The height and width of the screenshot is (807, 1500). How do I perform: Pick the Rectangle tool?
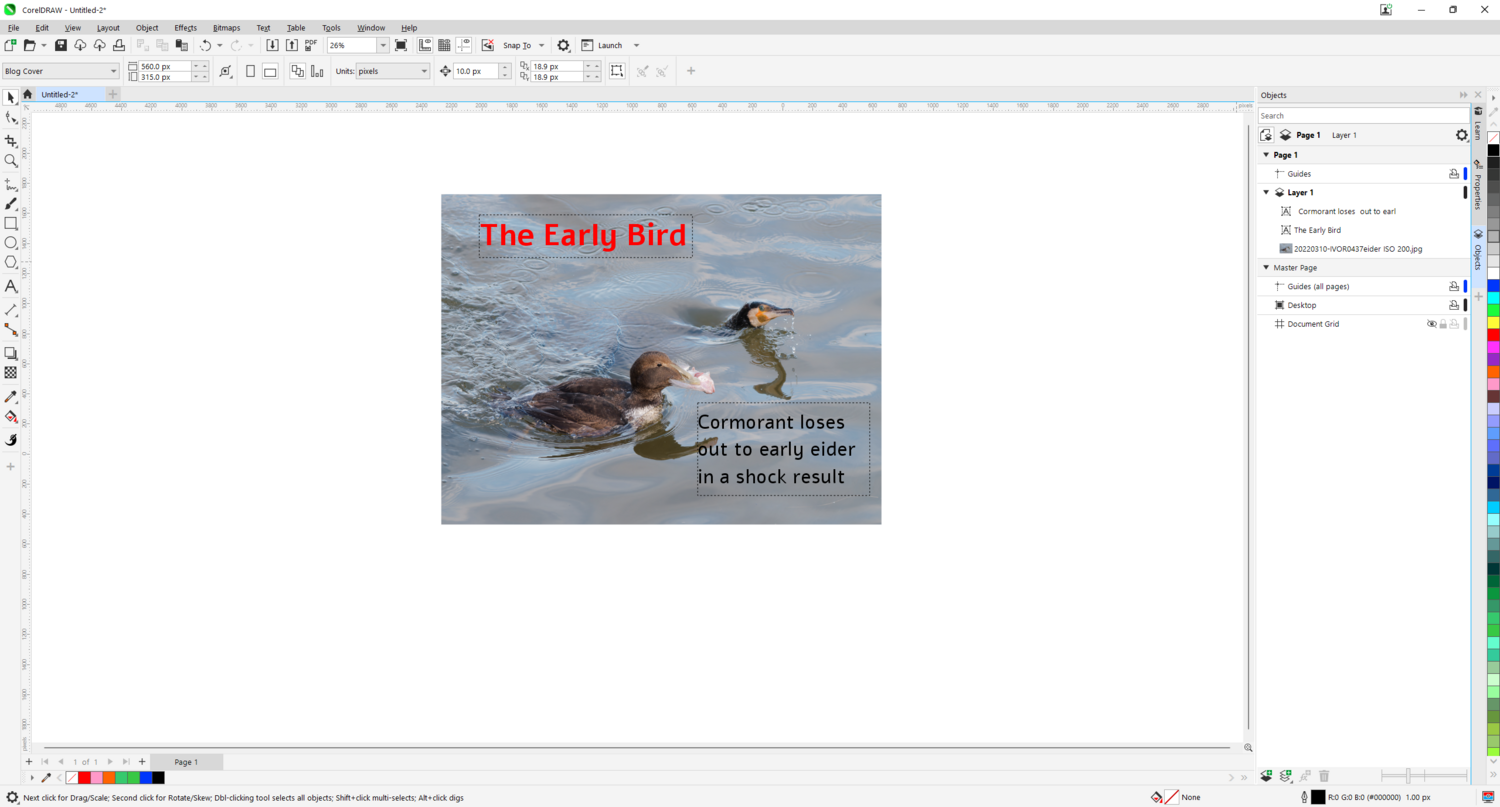tap(11, 223)
